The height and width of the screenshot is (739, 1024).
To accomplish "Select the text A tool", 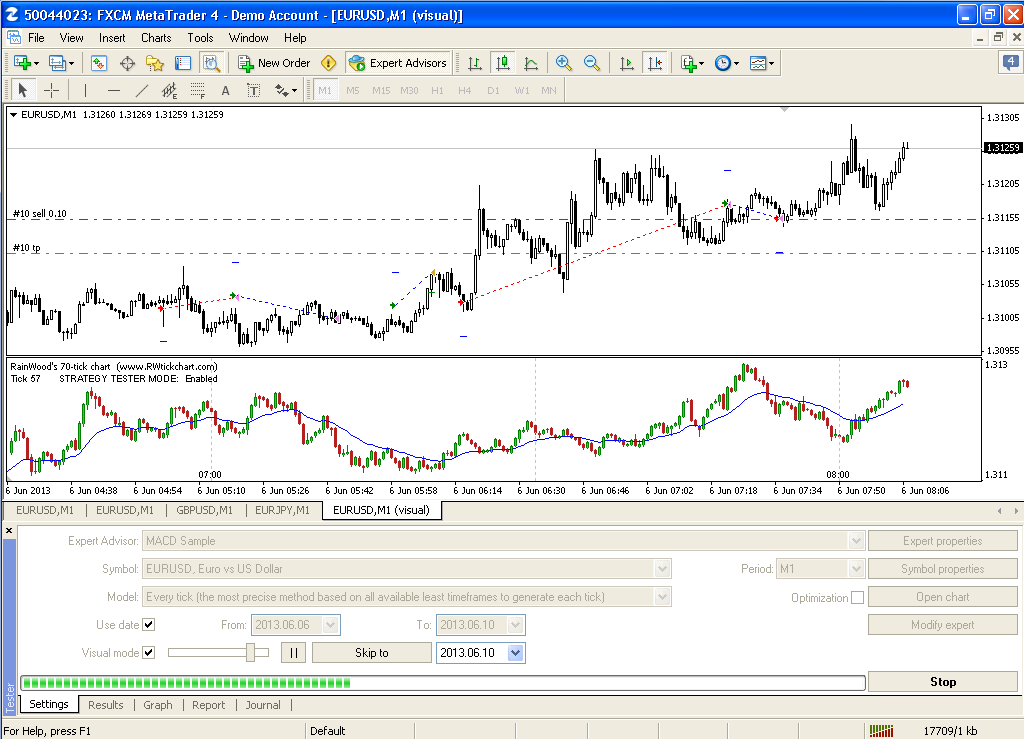I will (225, 90).
